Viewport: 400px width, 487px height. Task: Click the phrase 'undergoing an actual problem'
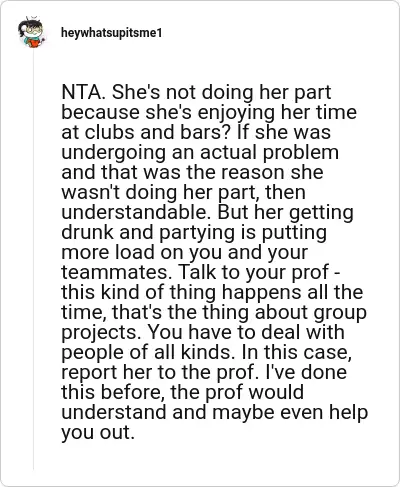tap(200, 153)
